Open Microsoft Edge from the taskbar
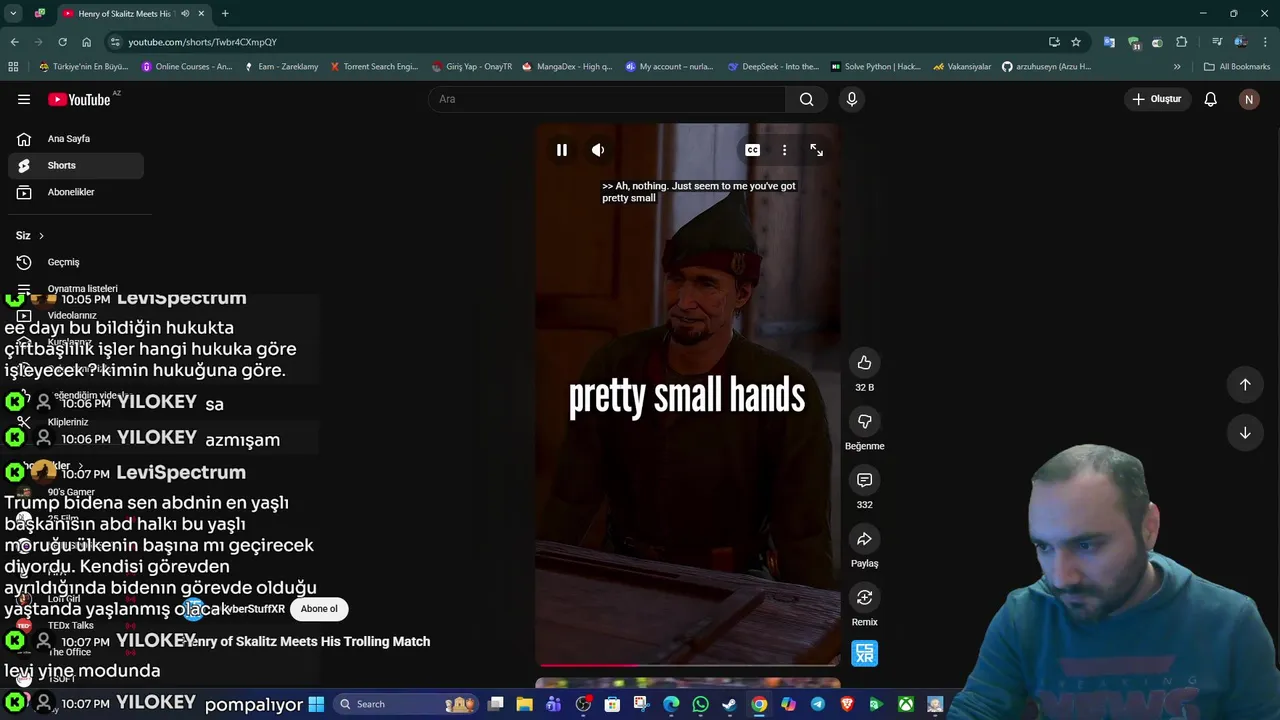This screenshot has width=1280, height=720. [x=671, y=704]
